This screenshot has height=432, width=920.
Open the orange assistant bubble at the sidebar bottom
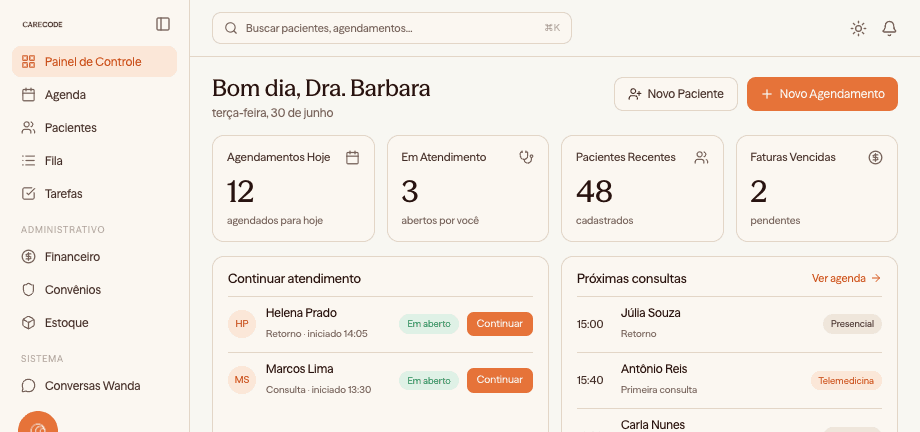tap(38, 423)
